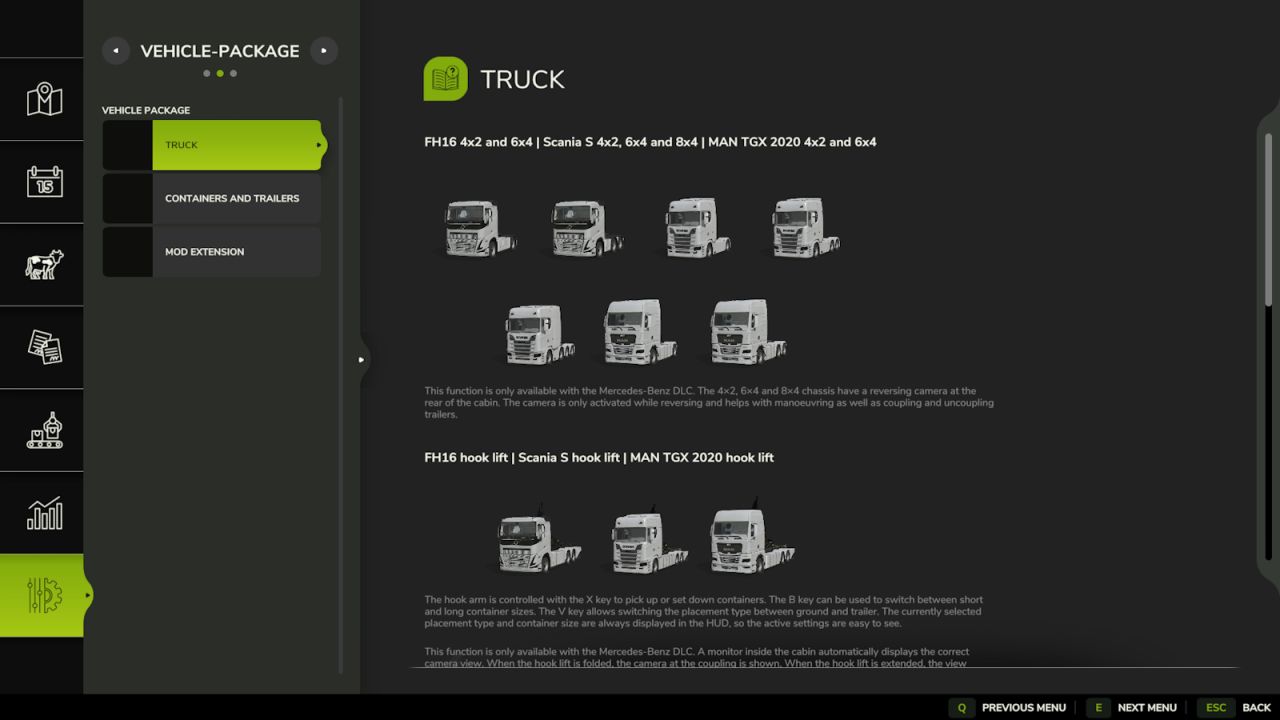
Task: Click the reversing camera description paragraph
Action: coord(709,403)
